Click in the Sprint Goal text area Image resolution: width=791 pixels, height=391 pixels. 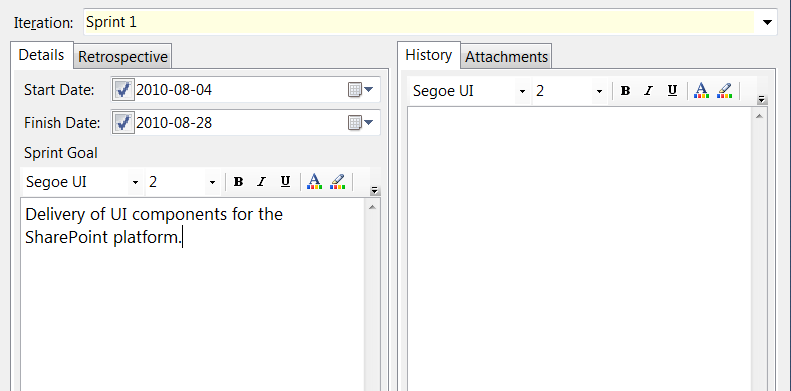click(x=193, y=294)
